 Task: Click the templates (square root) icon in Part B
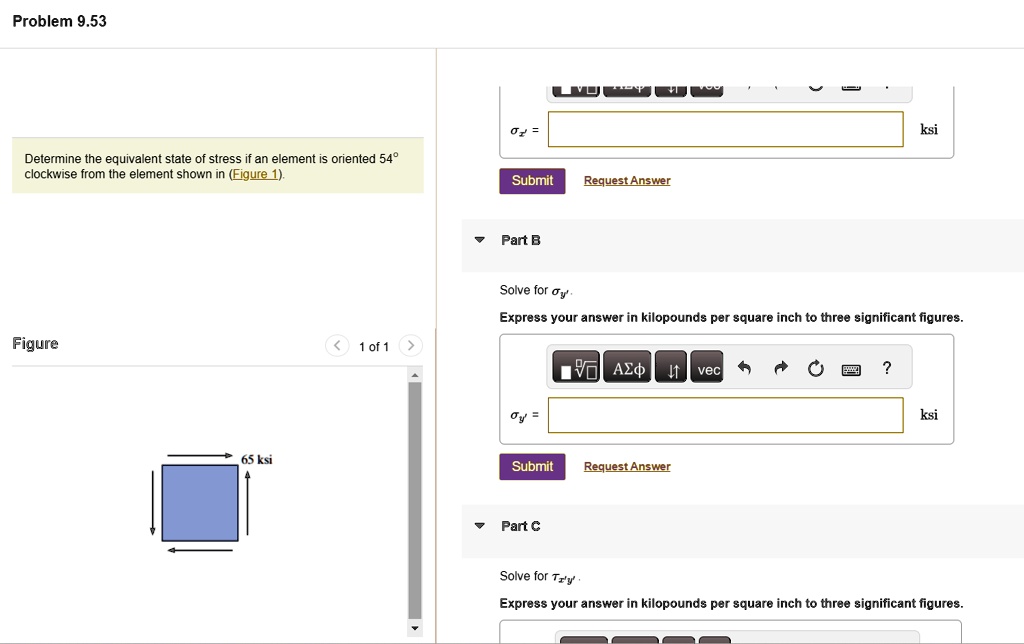tap(578, 370)
